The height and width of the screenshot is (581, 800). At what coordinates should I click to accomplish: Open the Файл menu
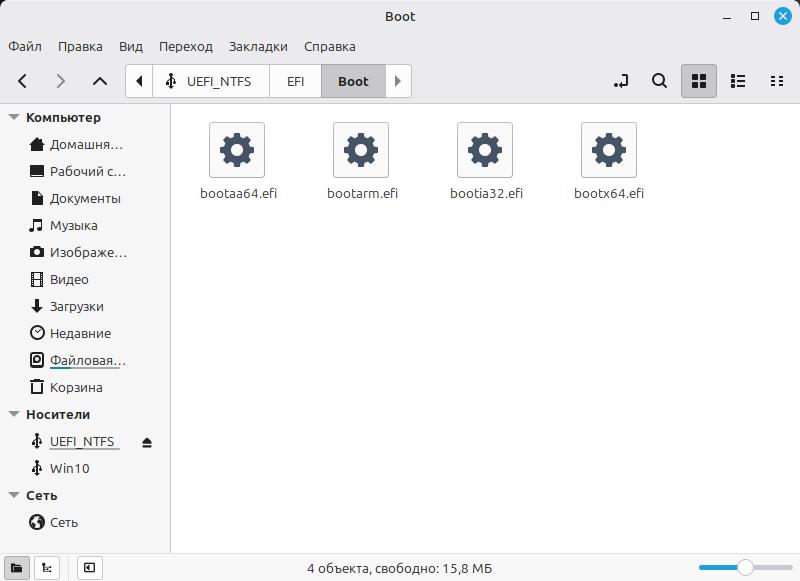pos(25,46)
